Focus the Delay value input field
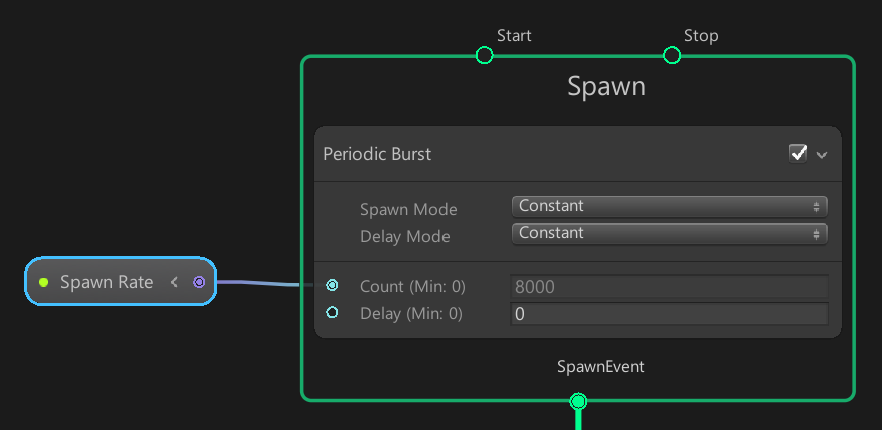 click(x=669, y=314)
